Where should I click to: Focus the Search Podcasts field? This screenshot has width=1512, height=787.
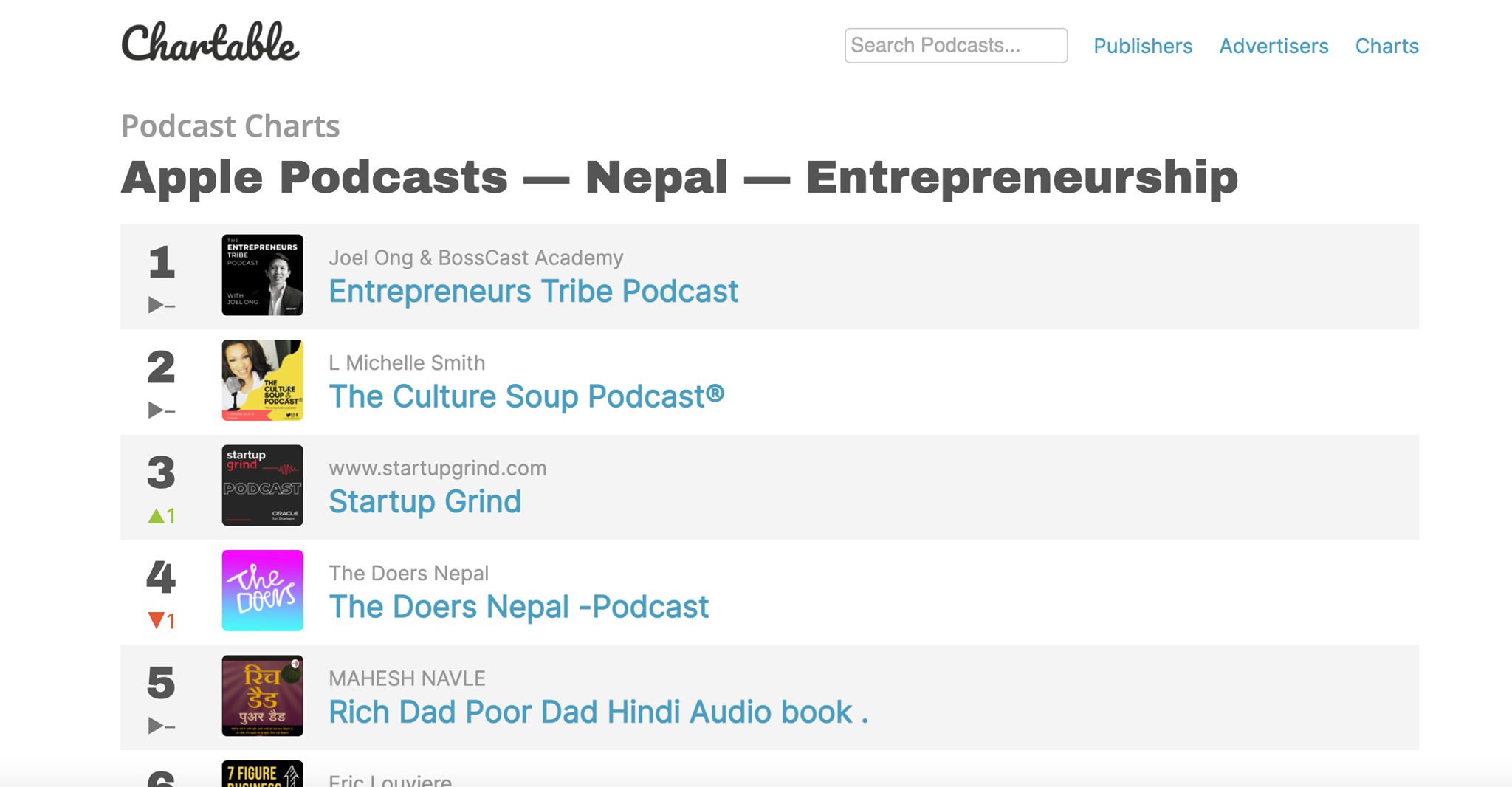(x=956, y=46)
